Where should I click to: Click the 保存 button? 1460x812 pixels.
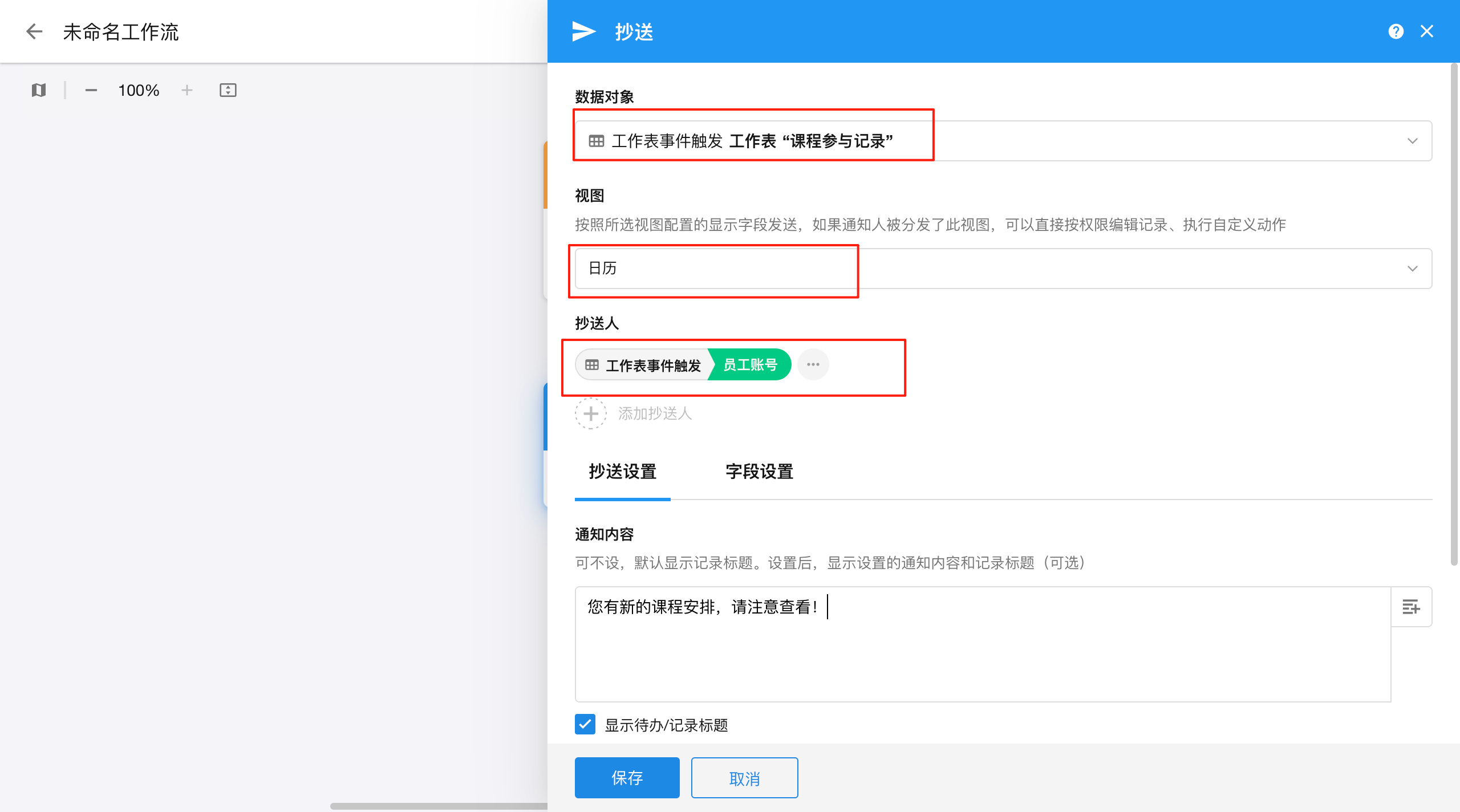tap(627, 778)
